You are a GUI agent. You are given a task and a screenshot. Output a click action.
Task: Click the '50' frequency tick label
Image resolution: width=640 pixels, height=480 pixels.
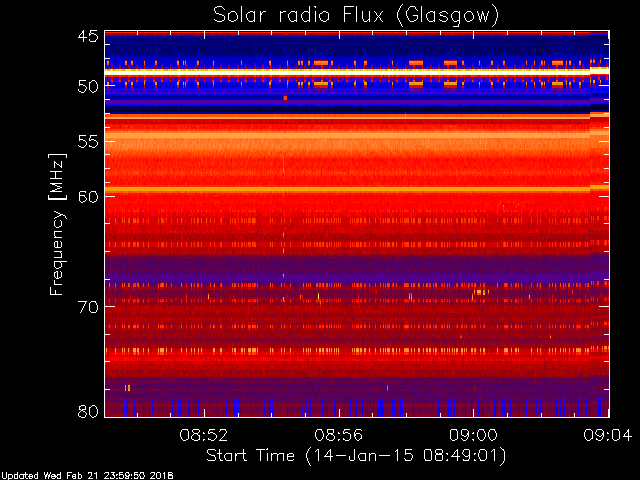[88, 86]
